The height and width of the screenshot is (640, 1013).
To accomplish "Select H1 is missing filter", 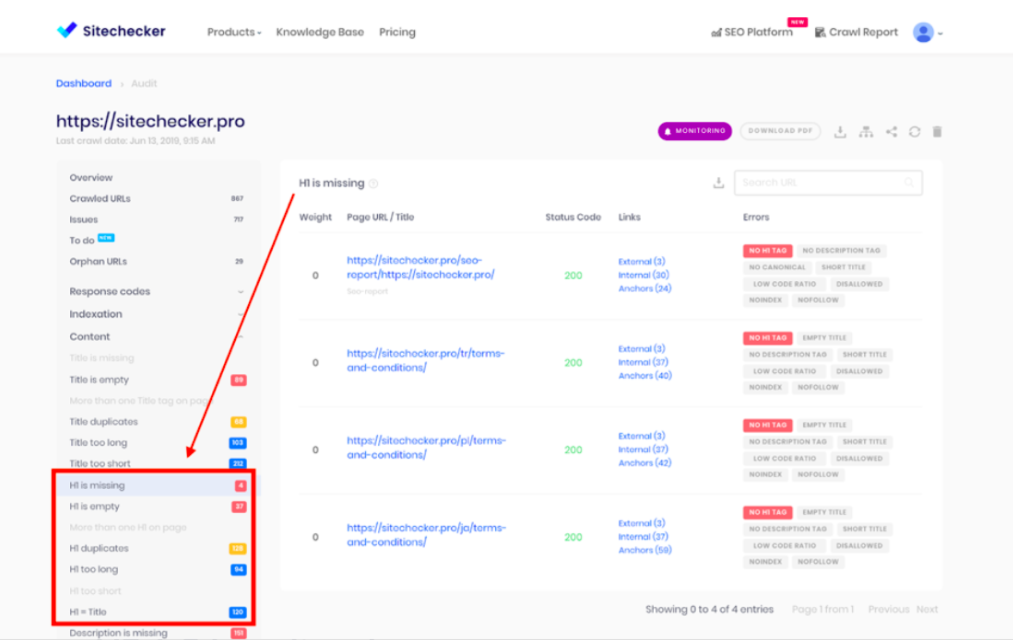I will pos(156,485).
